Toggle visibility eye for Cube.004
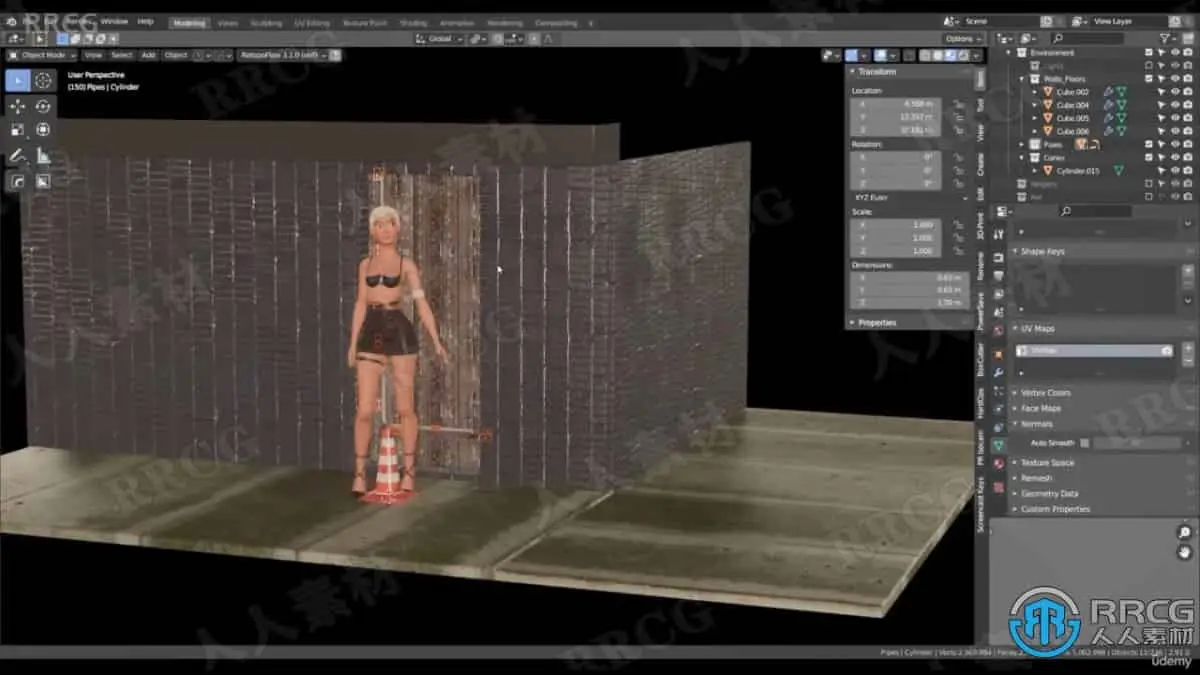This screenshot has height=675, width=1200. click(x=1175, y=104)
